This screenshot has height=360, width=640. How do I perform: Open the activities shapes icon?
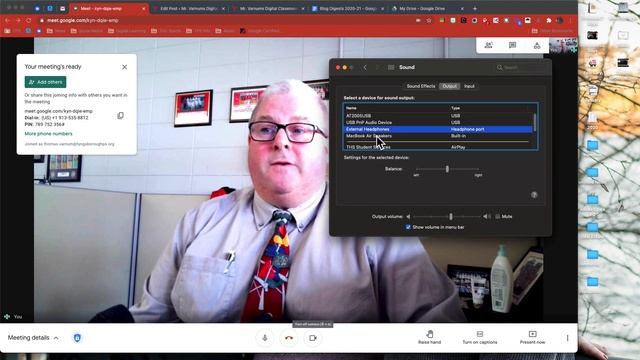(x=537, y=45)
